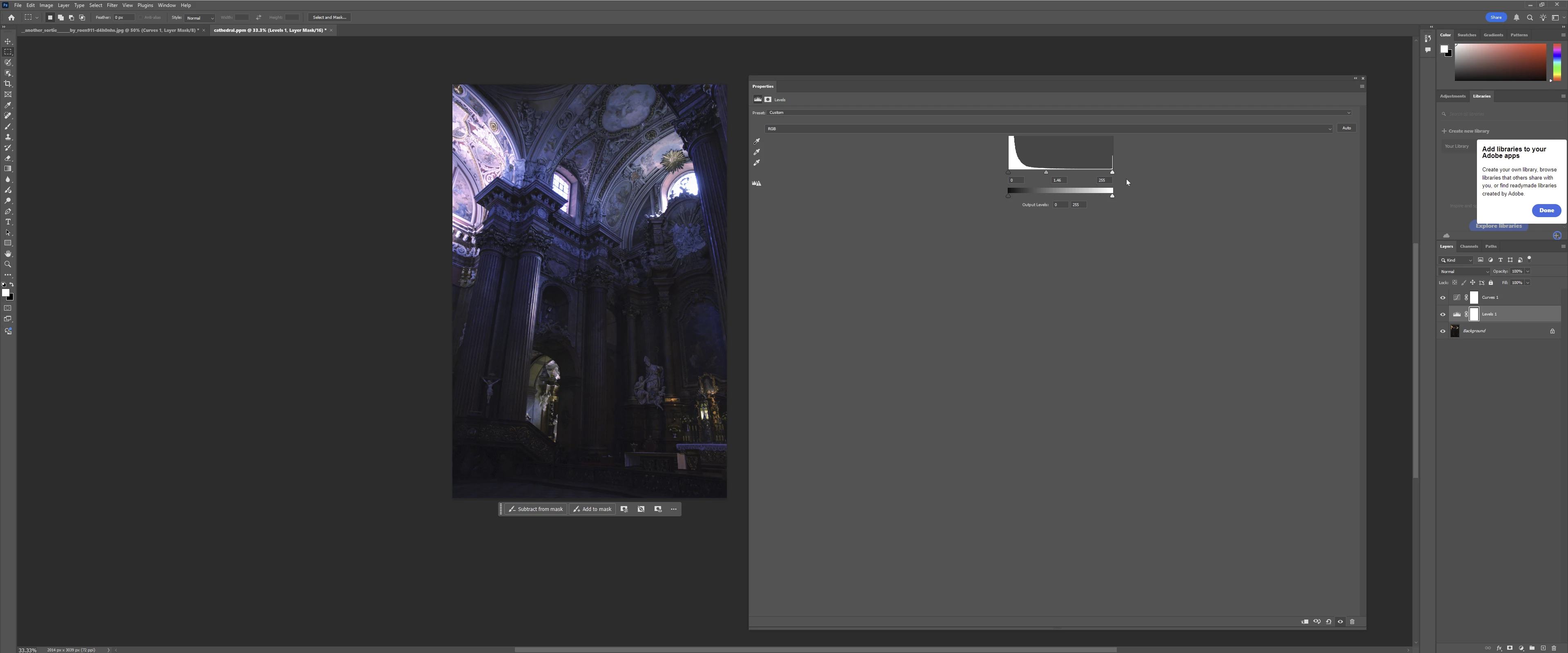This screenshot has width=1568, height=653.
Task: Click Done on the libraries popup
Action: 1546,211
